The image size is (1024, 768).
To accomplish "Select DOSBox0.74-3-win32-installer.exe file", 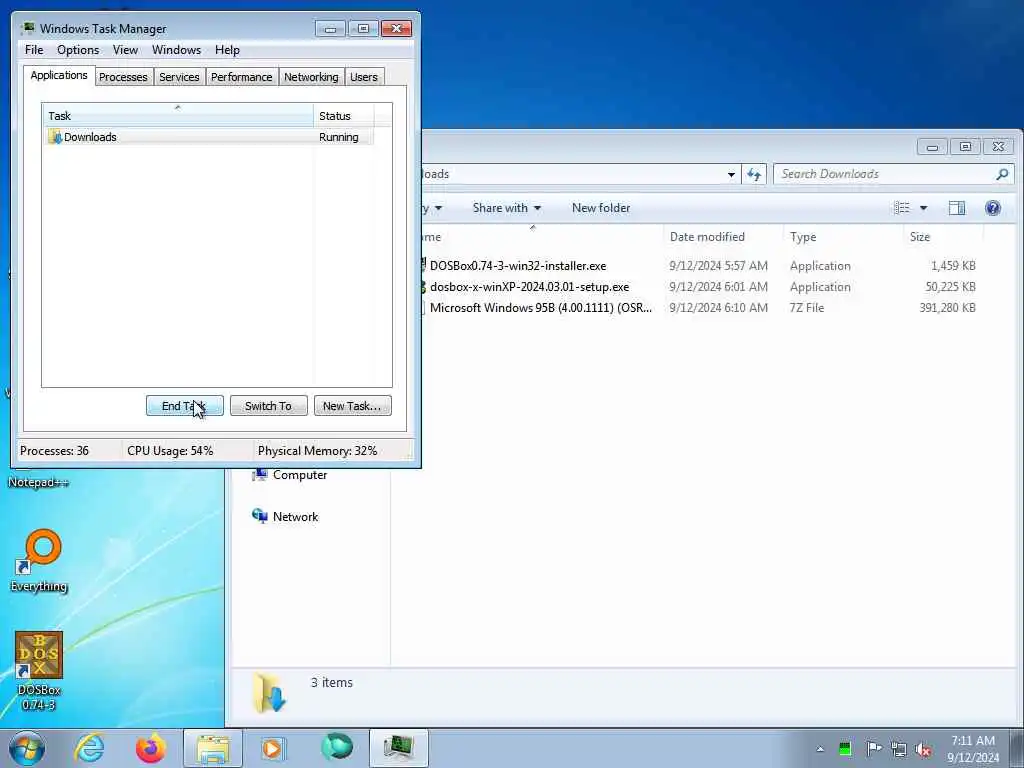I will pyautogui.click(x=518, y=266).
